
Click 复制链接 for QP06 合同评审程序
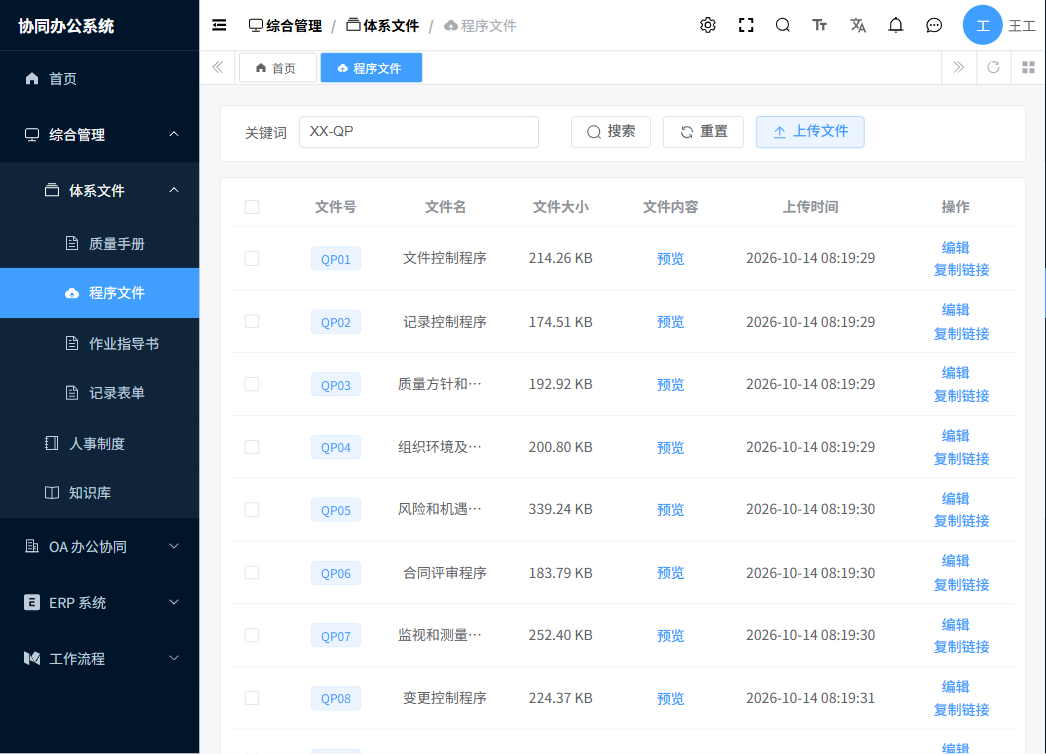tap(961, 585)
